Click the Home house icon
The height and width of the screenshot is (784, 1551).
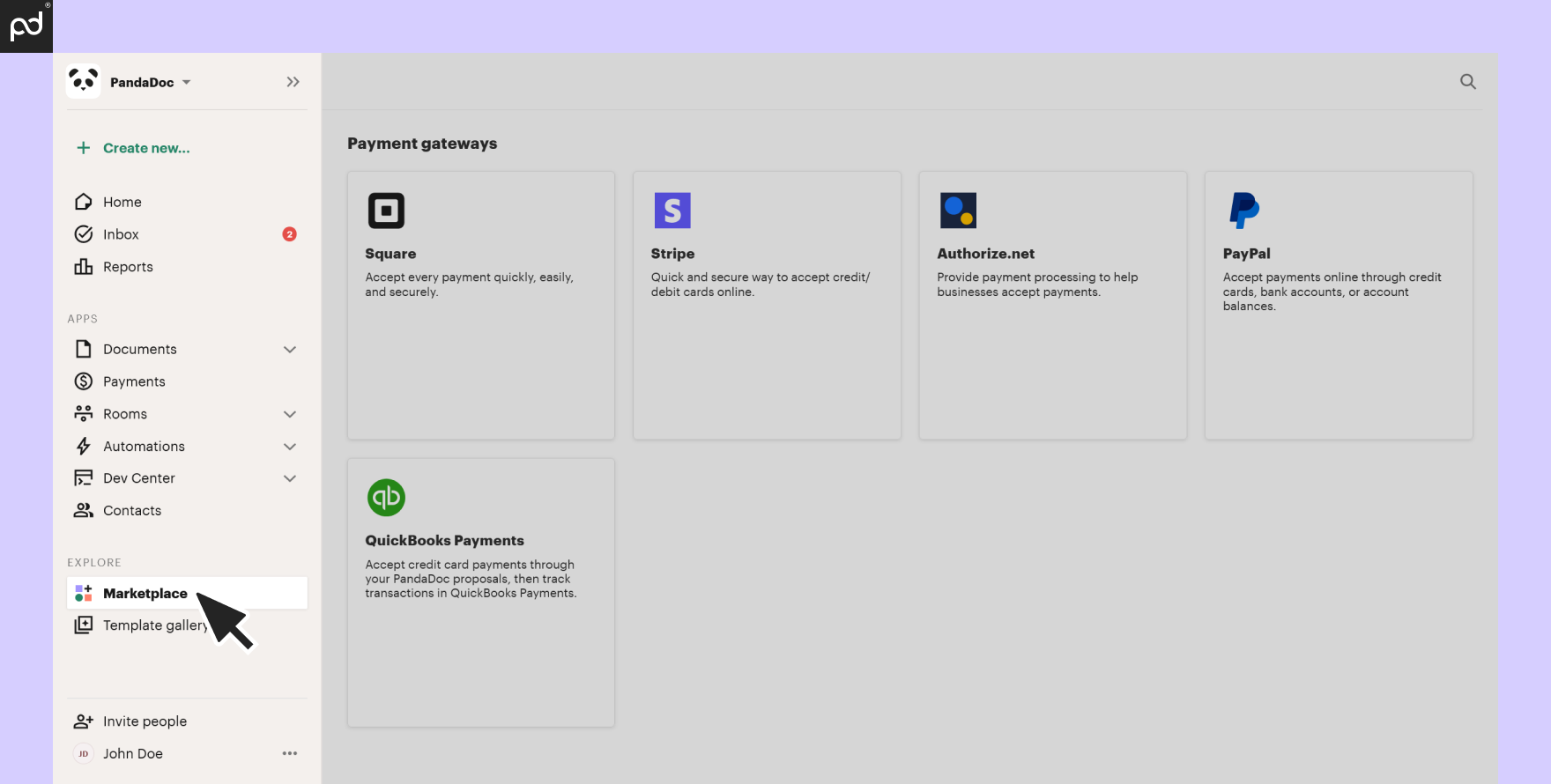click(x=84, y=202)
